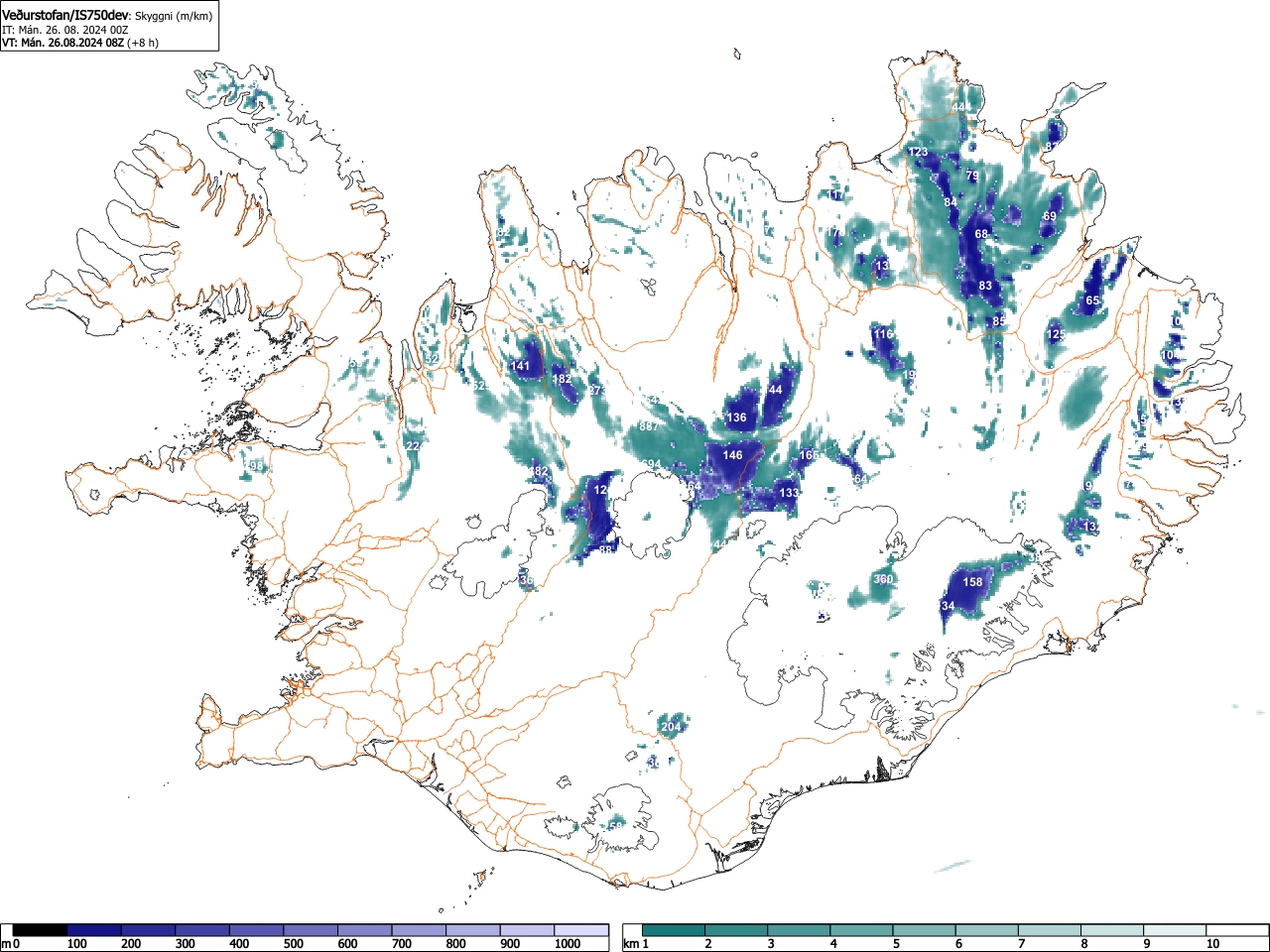Pick the 9–10 km lightest legend swatch
Screen dimensions: 1270x952
[x=1177, y=930]
